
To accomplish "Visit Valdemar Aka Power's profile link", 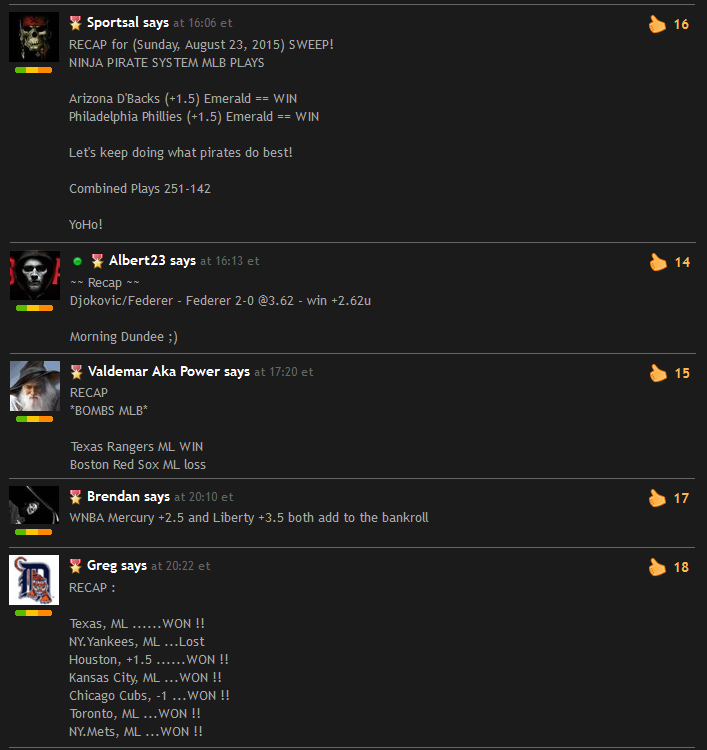I will click(154, 371).
